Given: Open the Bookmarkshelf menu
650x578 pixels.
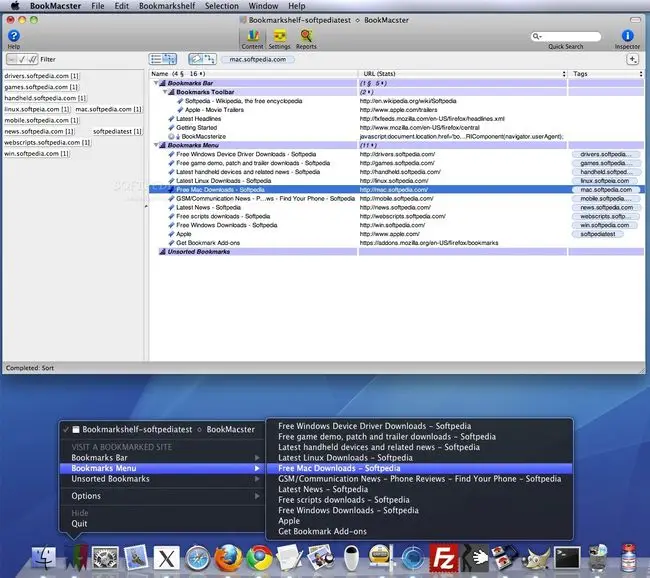Looking at the screenshot, I should tap(167, 6).
